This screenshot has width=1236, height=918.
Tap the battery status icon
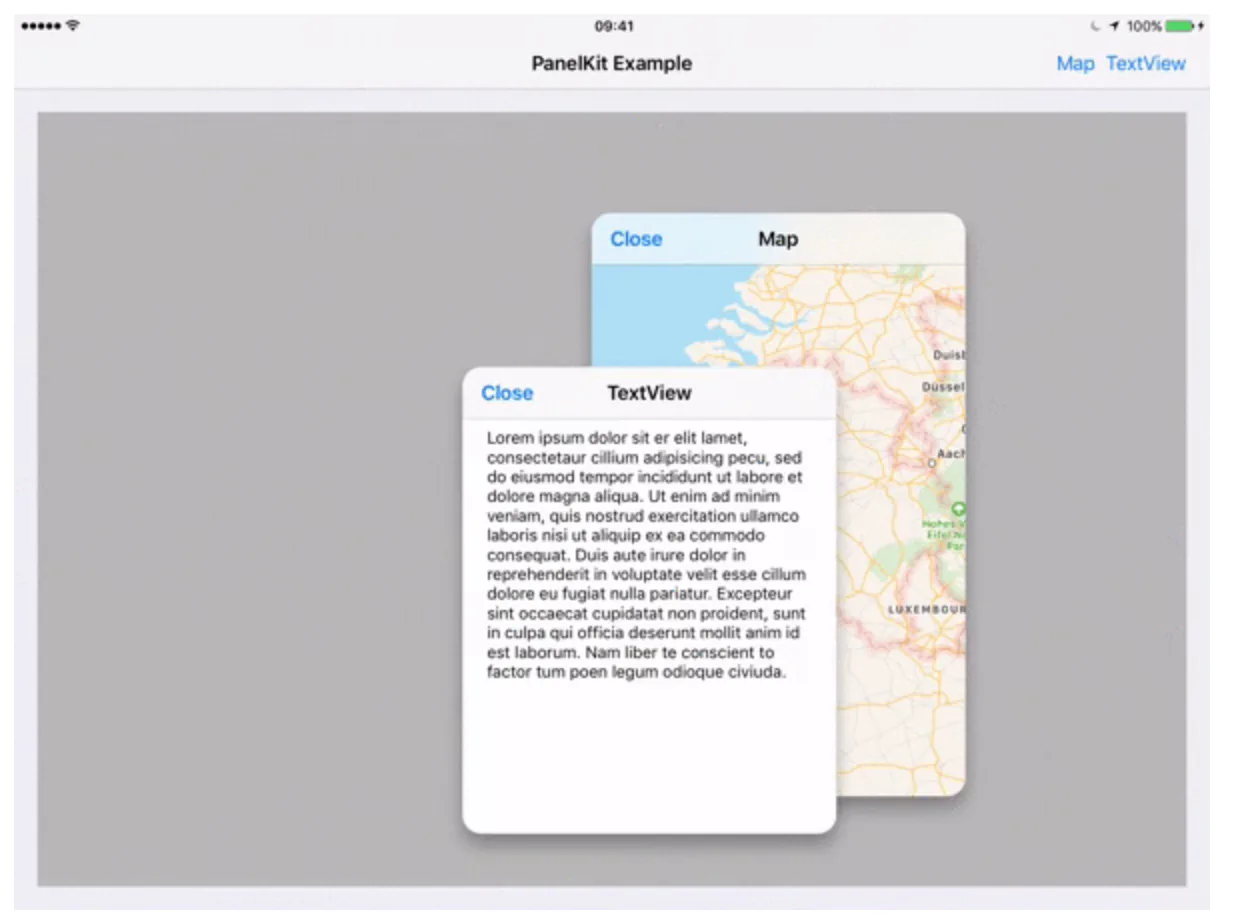1181,26
